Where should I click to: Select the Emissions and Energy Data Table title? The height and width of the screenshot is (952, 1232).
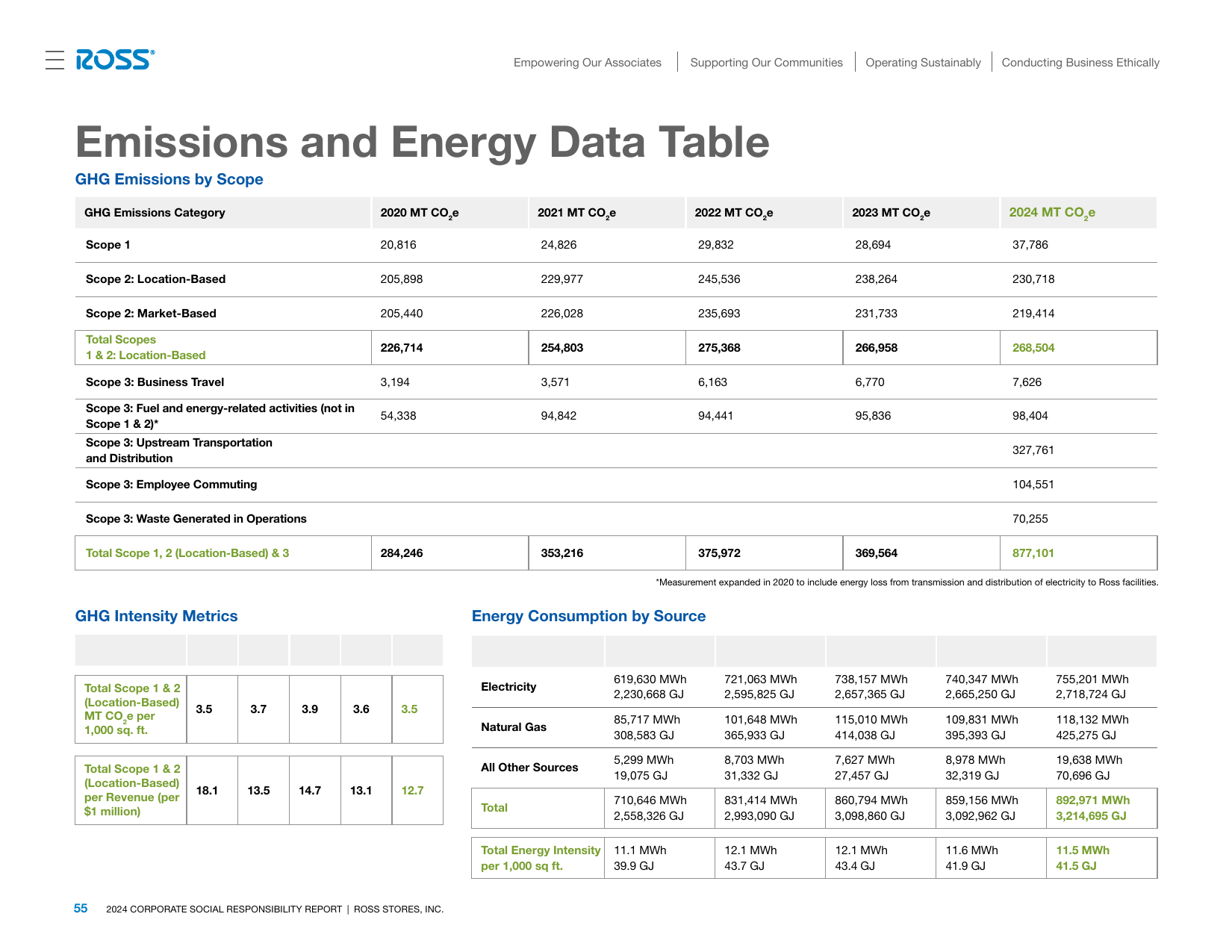(423, 142)
